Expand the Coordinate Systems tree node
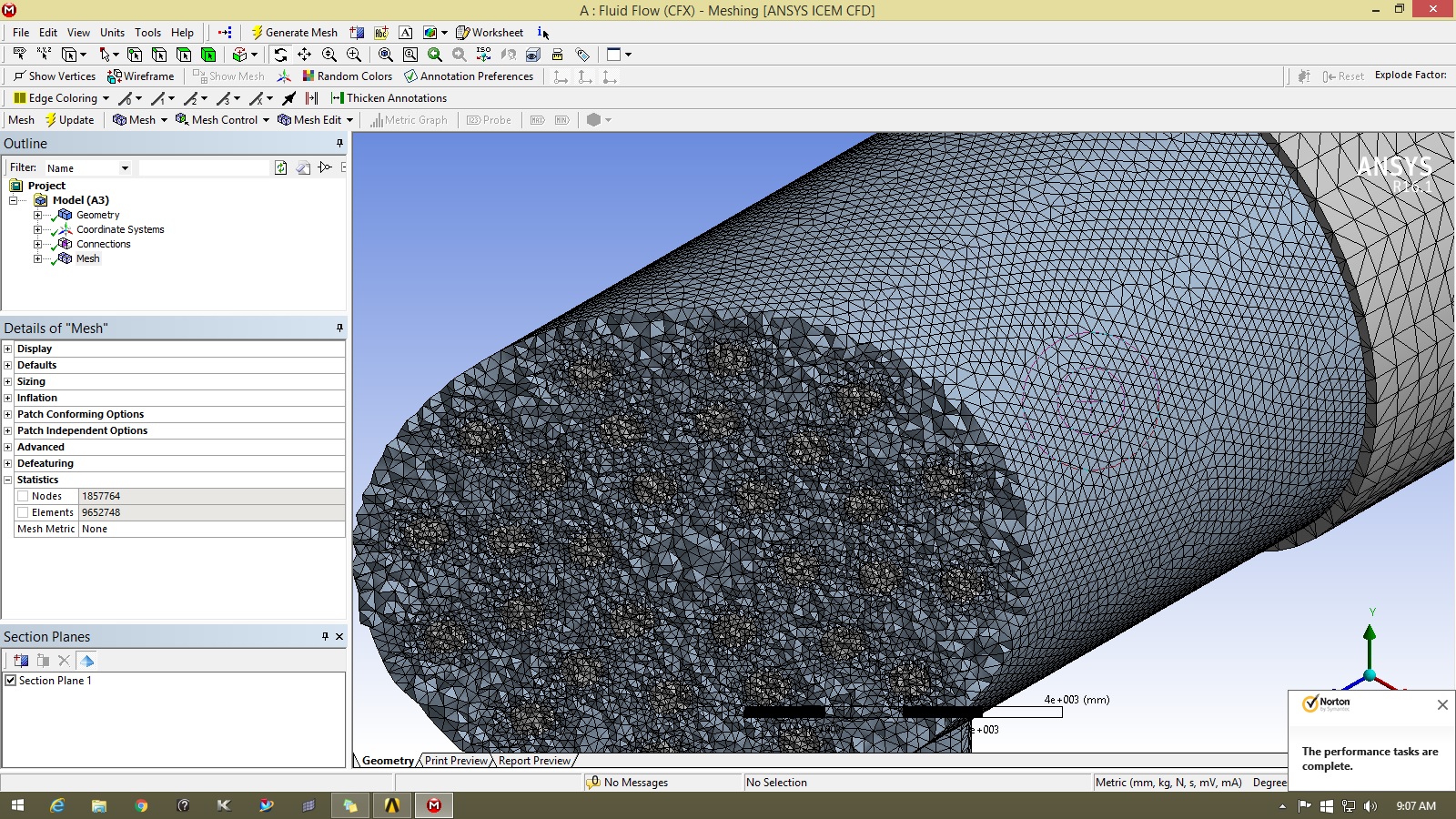The width and height of the screenshot is (1456, 819). point(37,229)
